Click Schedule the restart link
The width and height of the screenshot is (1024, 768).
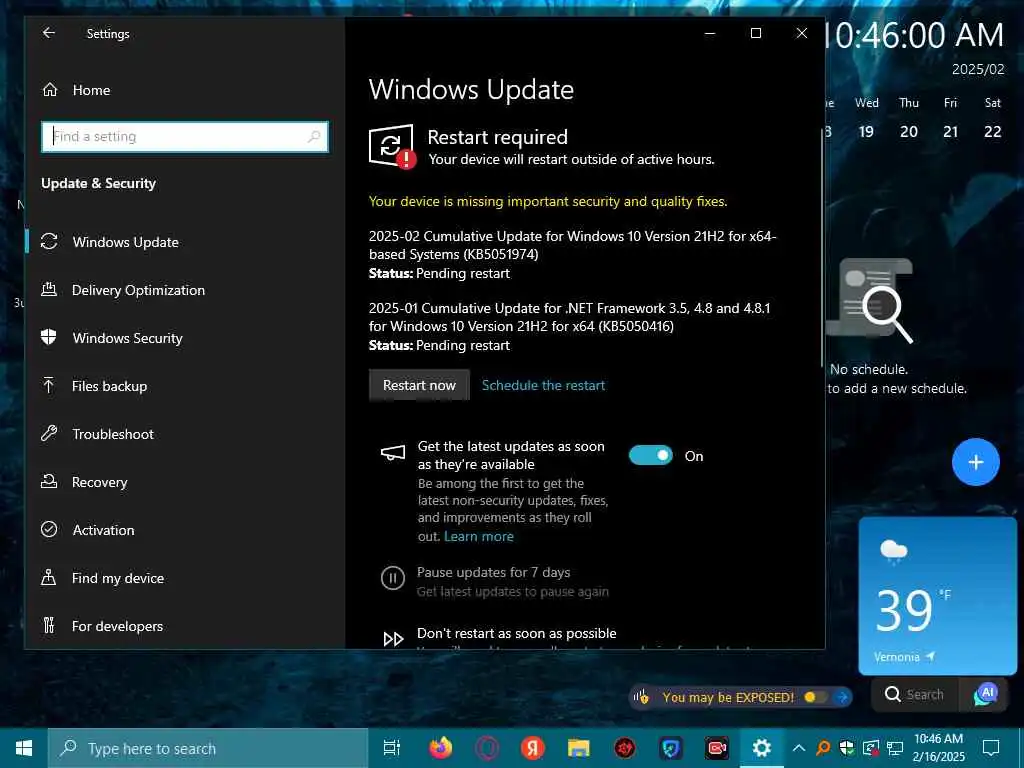[x=543, y=385]
